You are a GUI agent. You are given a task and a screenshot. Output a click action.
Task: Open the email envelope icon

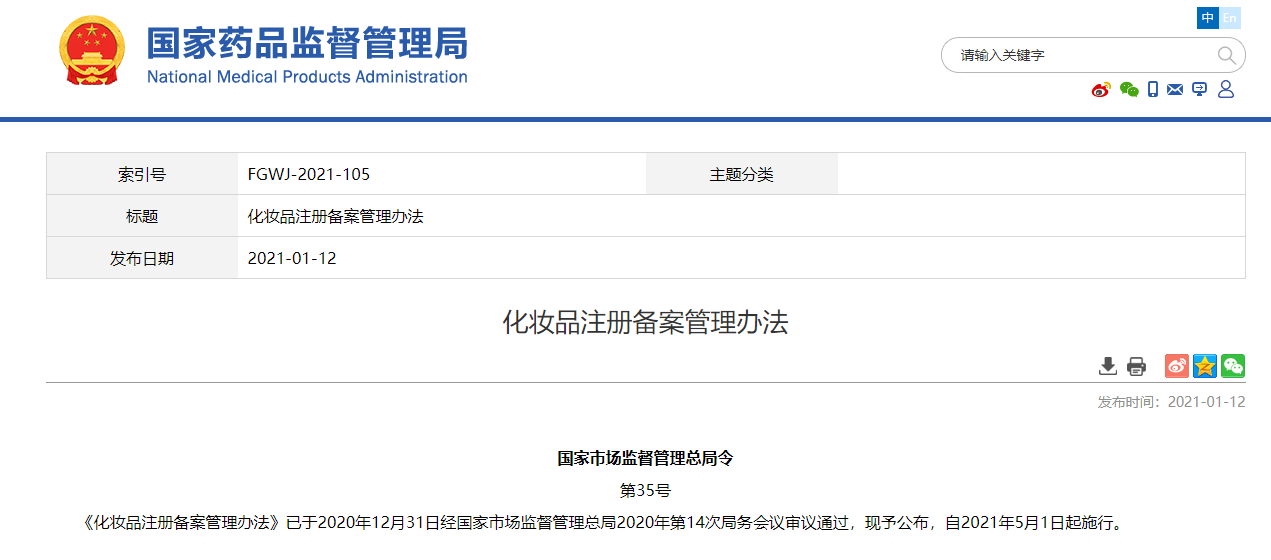pyautogui.click(x=1175, y=90)
